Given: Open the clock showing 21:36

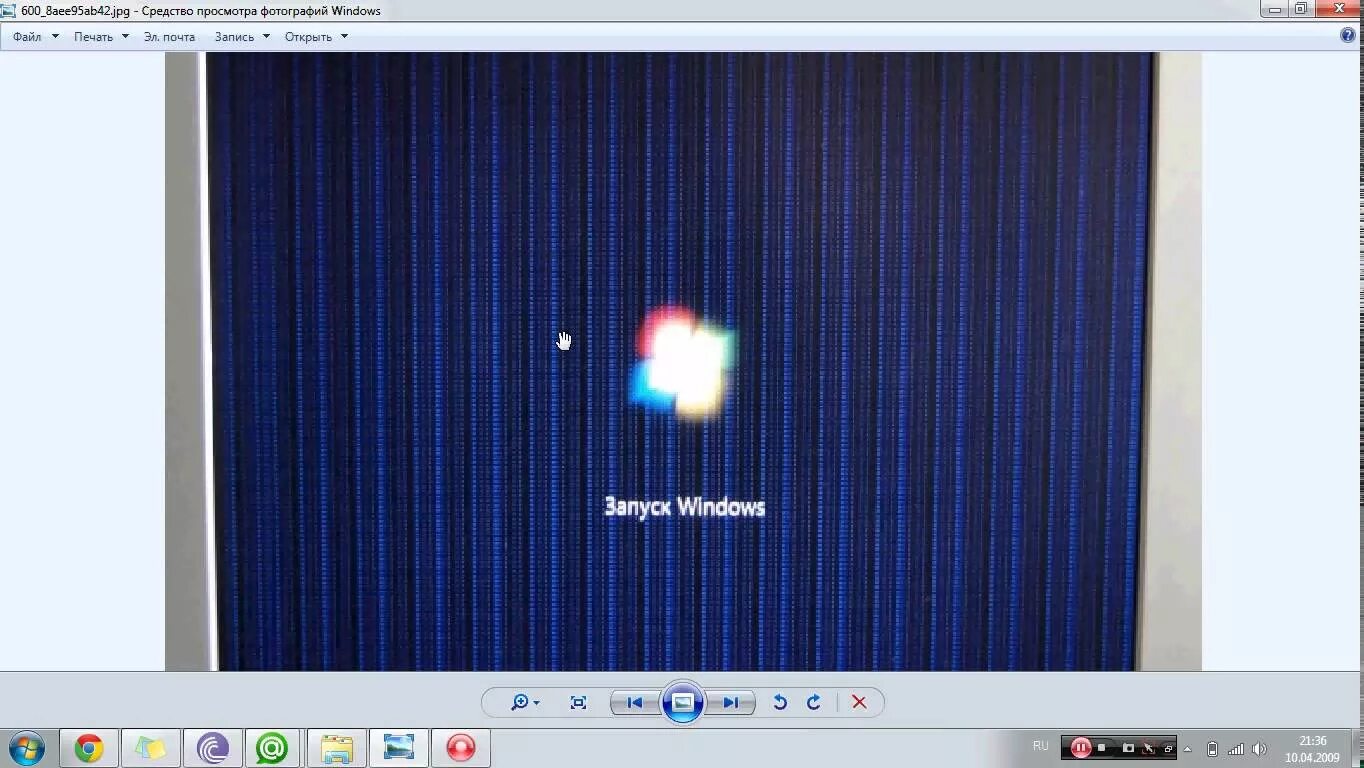Looking at the screenshot, I should (1312, 749).
